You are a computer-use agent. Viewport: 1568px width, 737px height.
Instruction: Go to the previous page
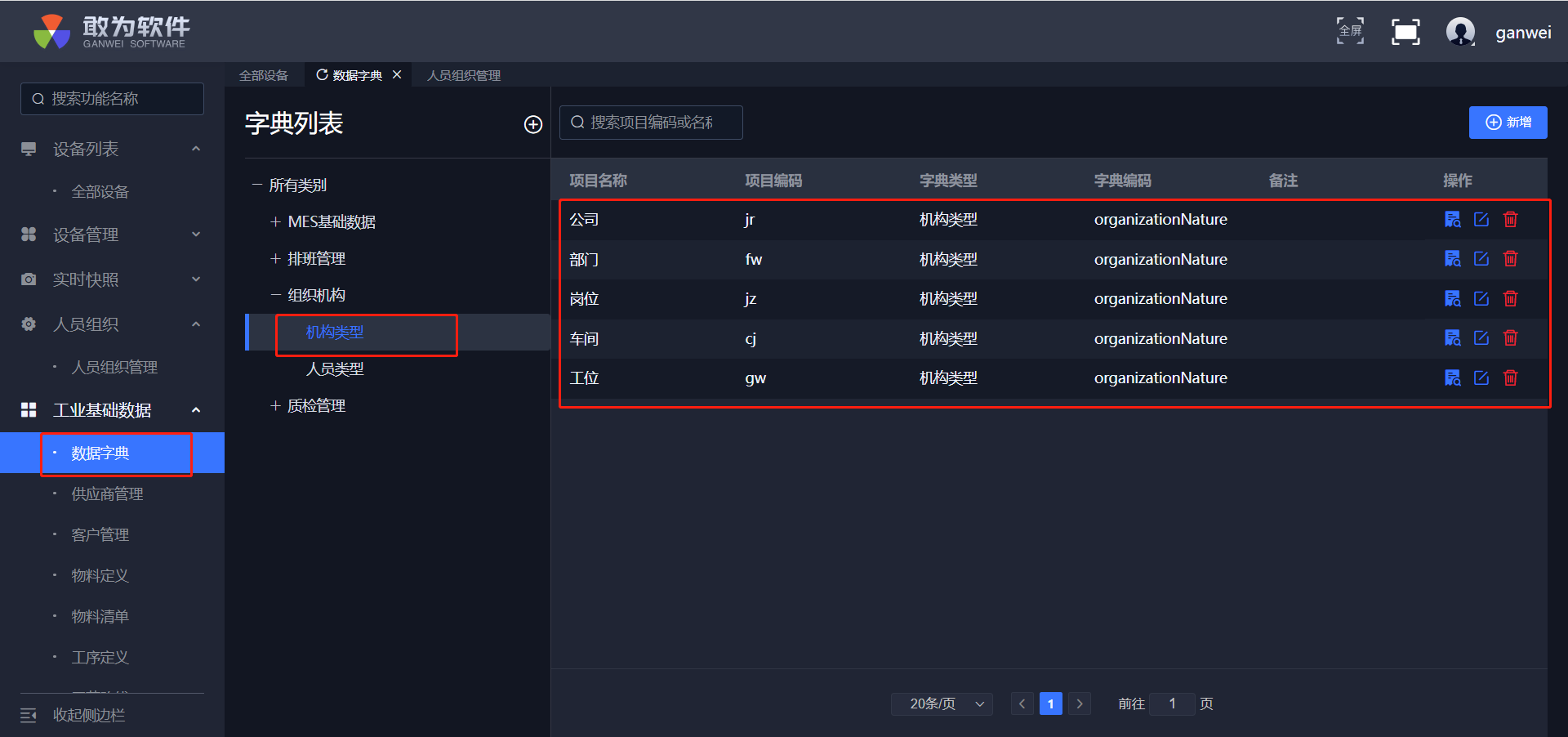pyautogui.click(x=1022, y=703)
